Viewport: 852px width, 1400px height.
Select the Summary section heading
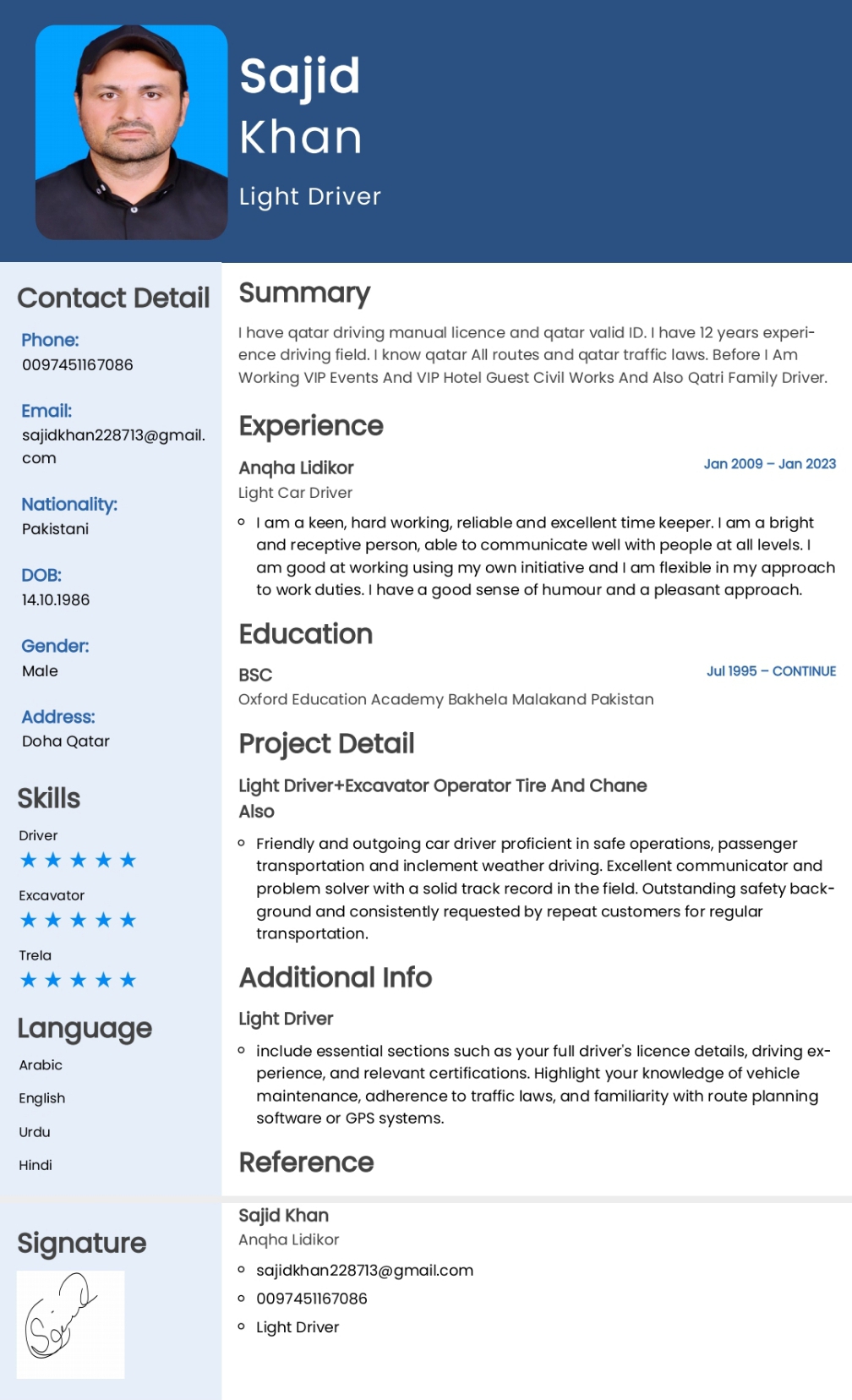(304, 293)
